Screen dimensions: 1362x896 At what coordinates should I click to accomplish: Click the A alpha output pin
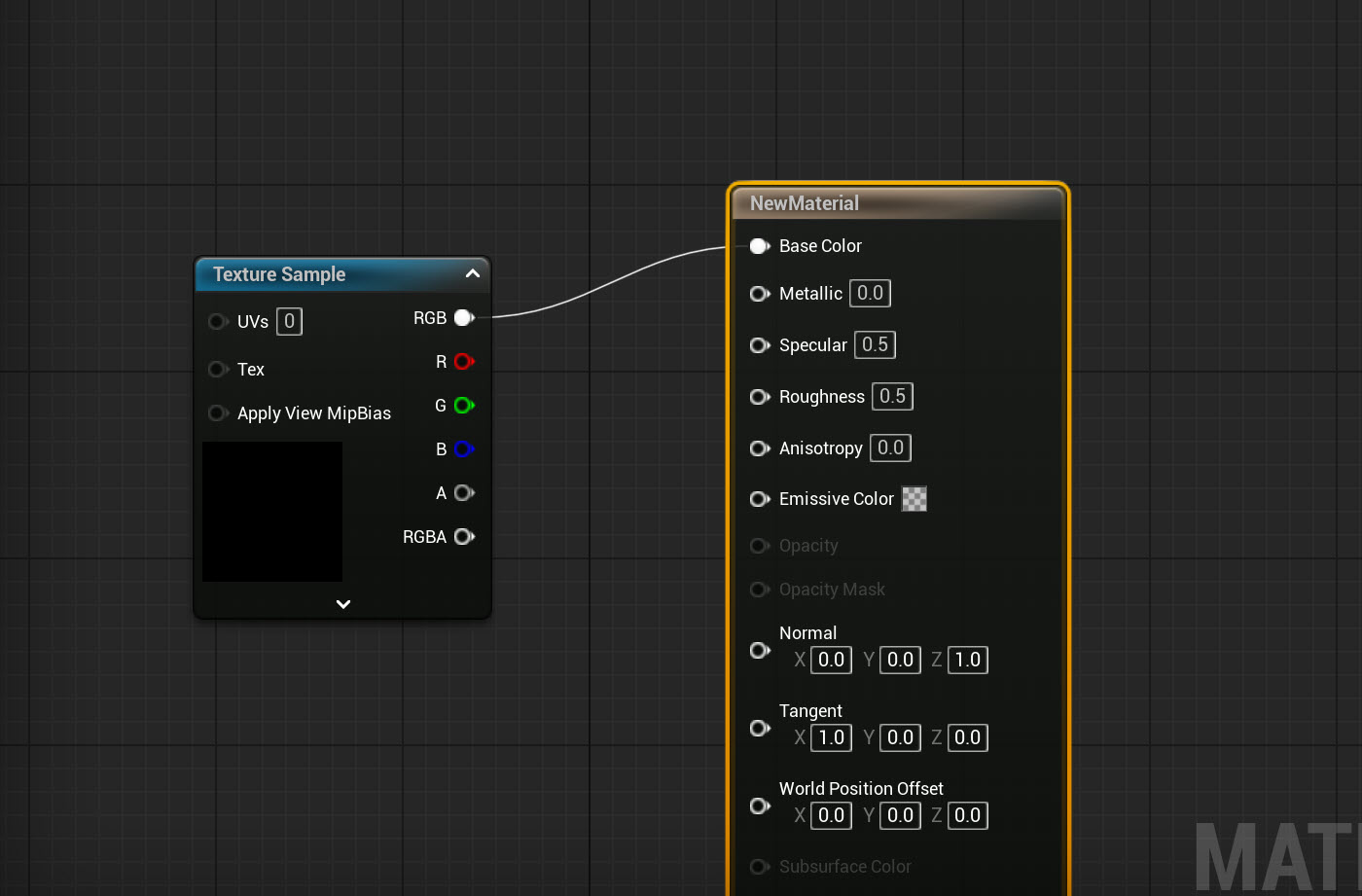464,492
